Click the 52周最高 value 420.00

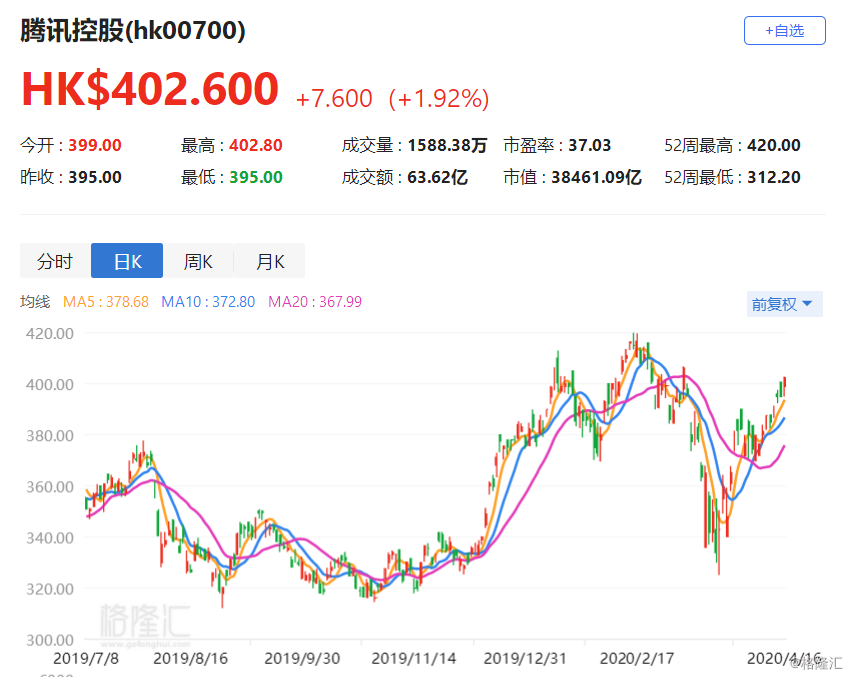774,145
